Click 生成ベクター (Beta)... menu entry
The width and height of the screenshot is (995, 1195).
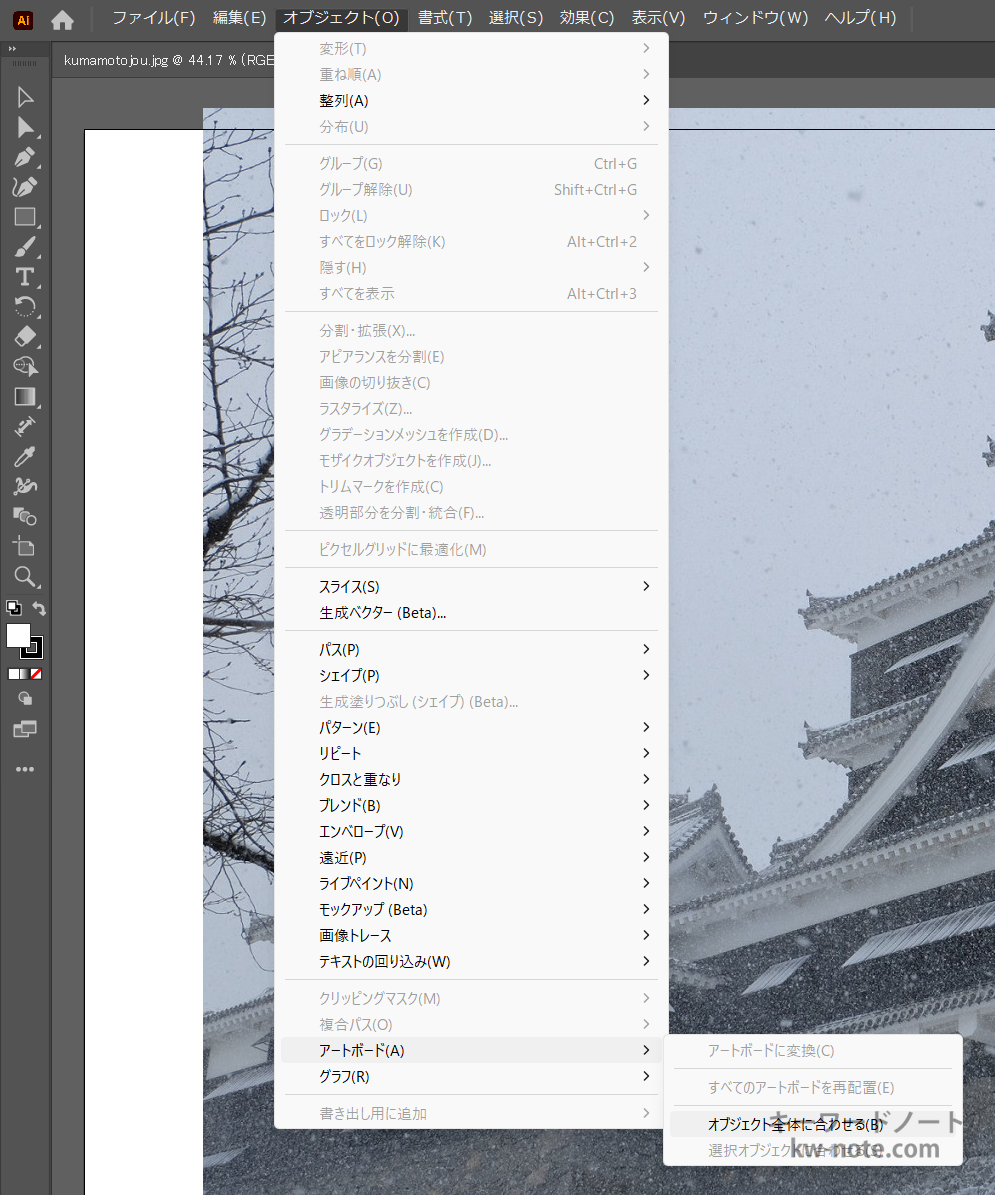[x=383, y=613]
